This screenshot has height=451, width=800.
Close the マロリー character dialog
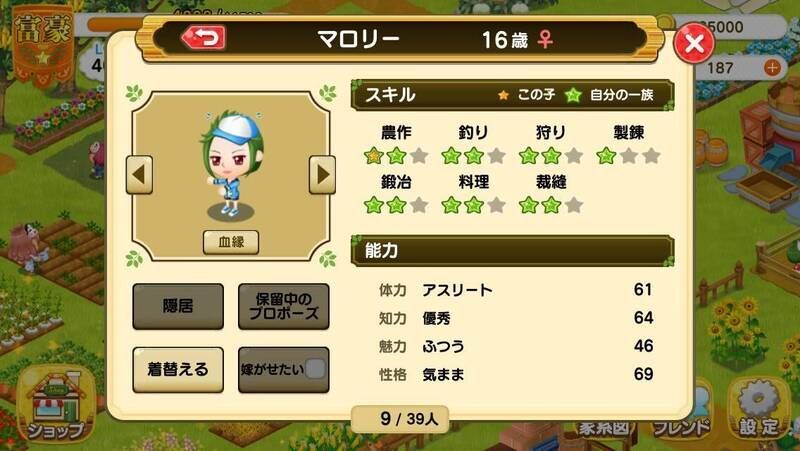point(694,43)
